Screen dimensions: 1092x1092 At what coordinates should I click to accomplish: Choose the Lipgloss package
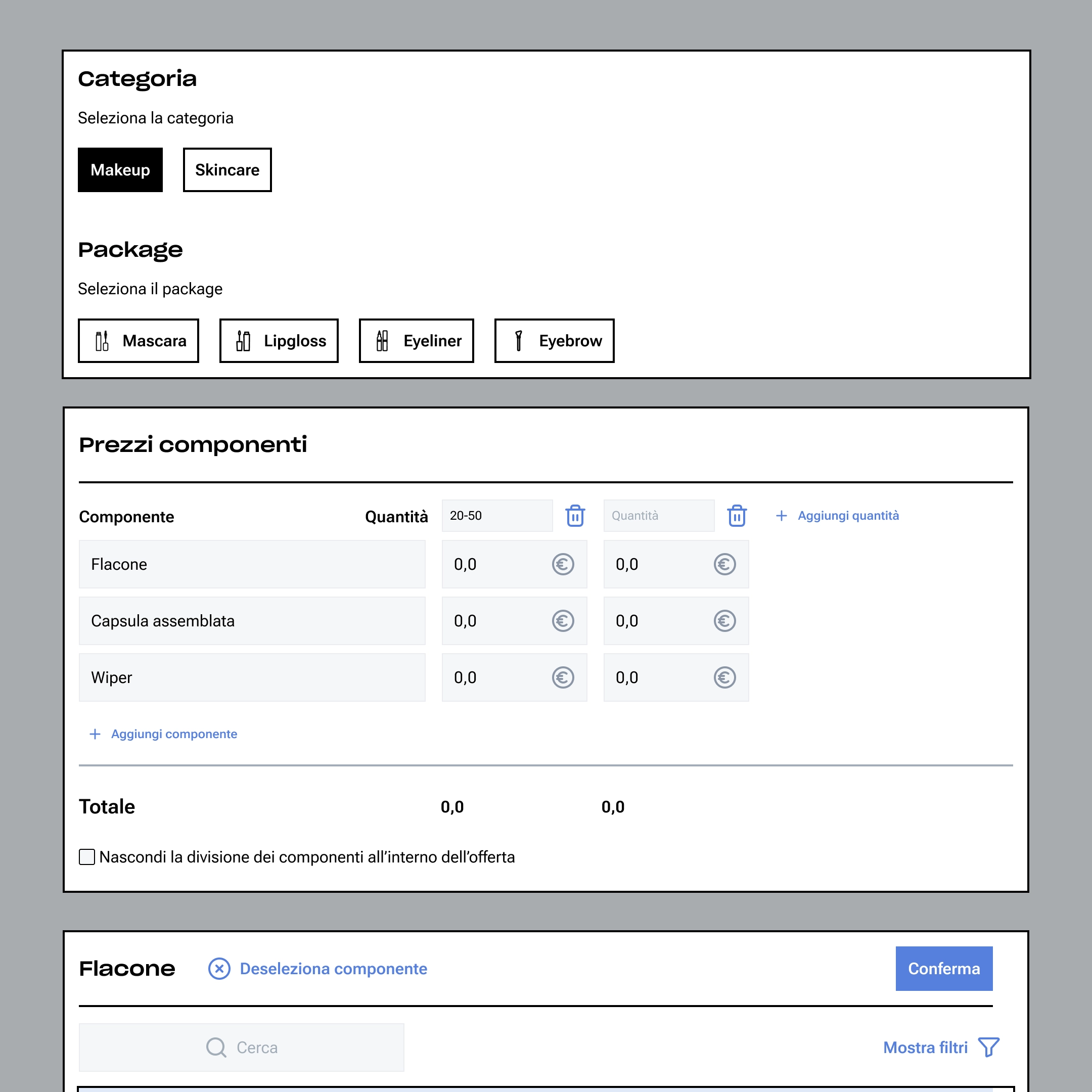[x=279, y=341]
